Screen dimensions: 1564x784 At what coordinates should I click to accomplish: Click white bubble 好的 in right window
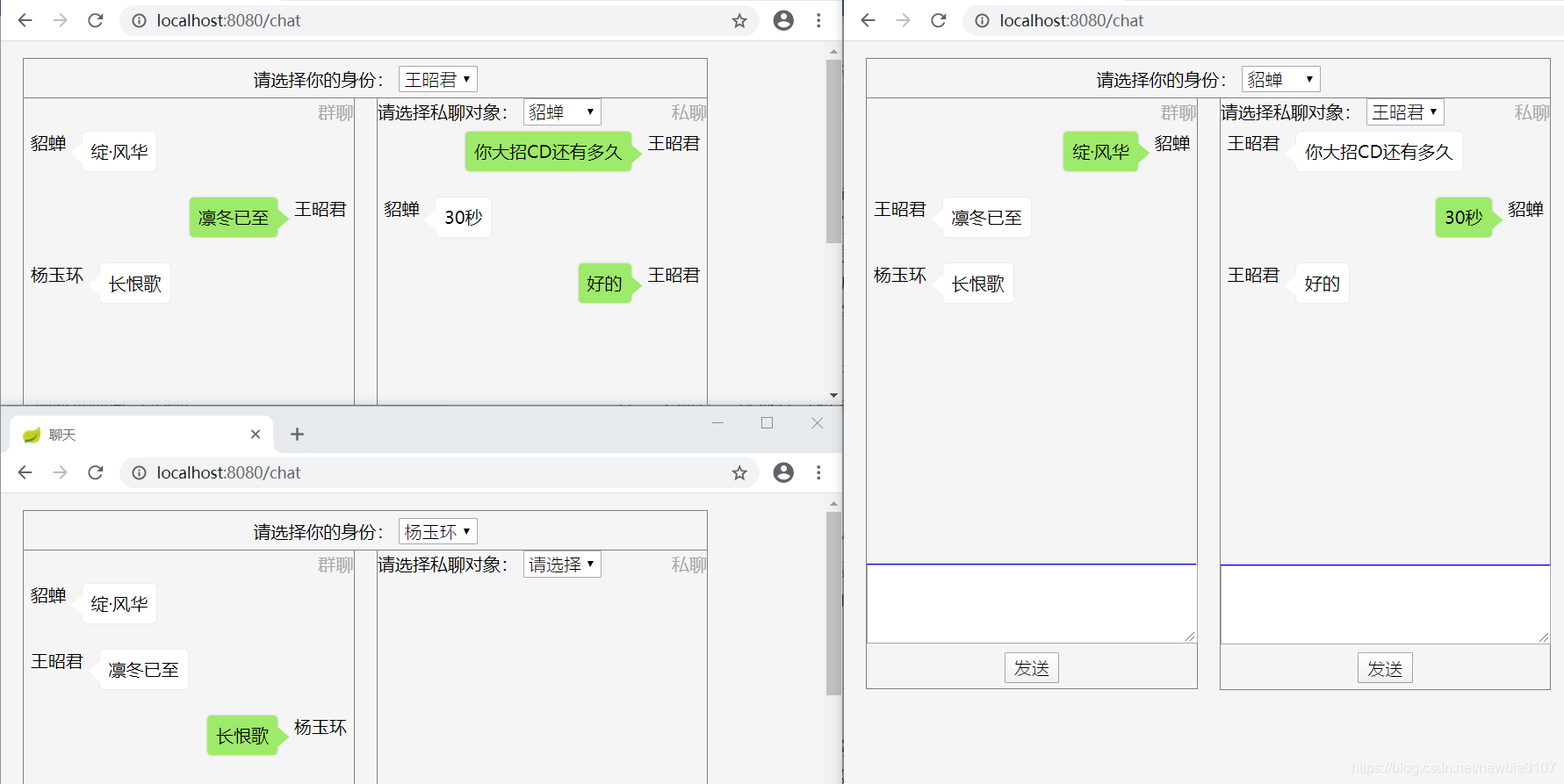point(1323,284)
